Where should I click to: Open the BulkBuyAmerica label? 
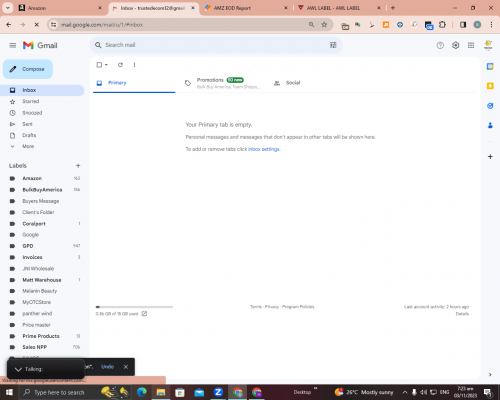tap(42, 190)
